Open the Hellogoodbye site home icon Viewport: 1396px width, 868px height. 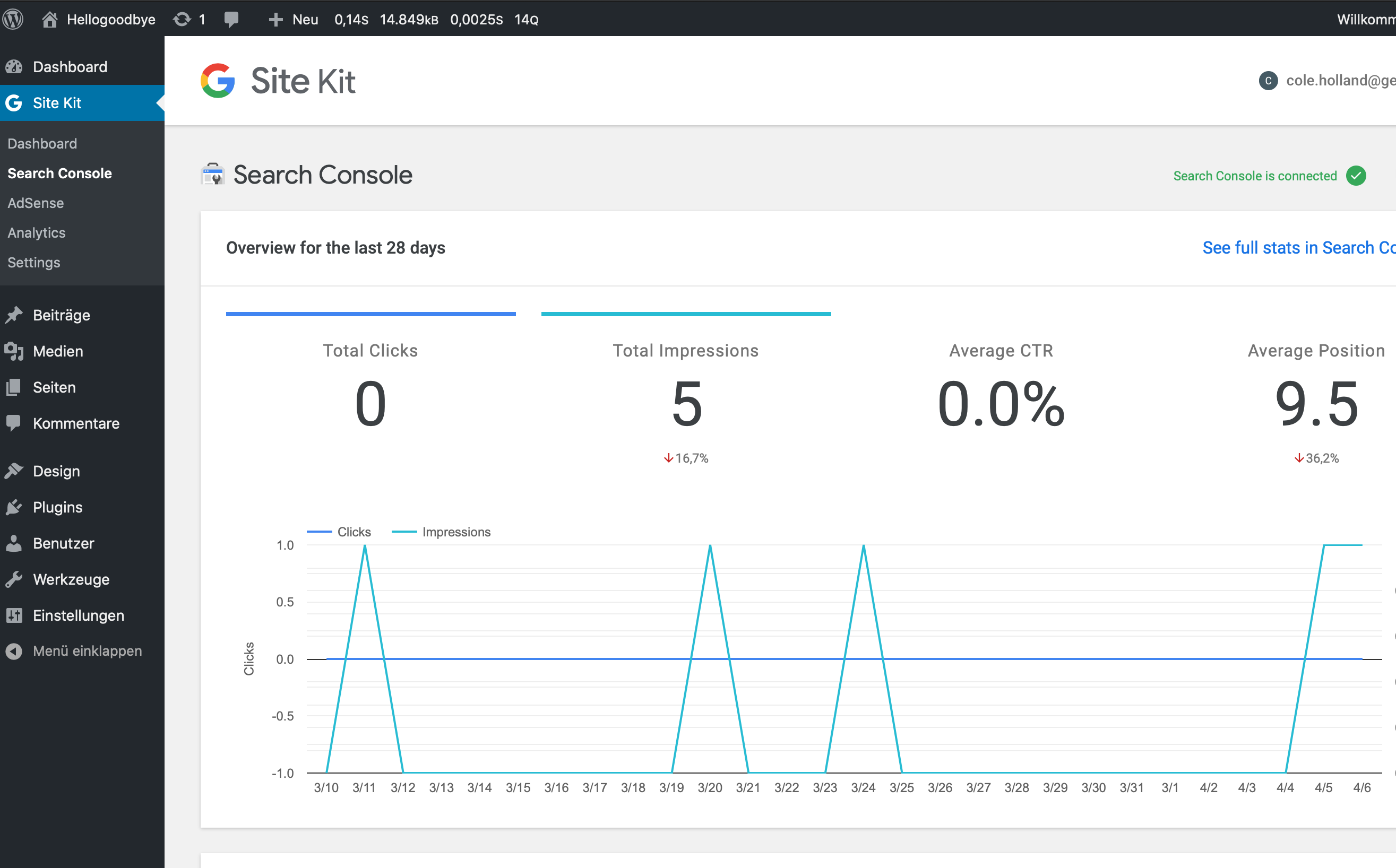[x=50, y=19]
